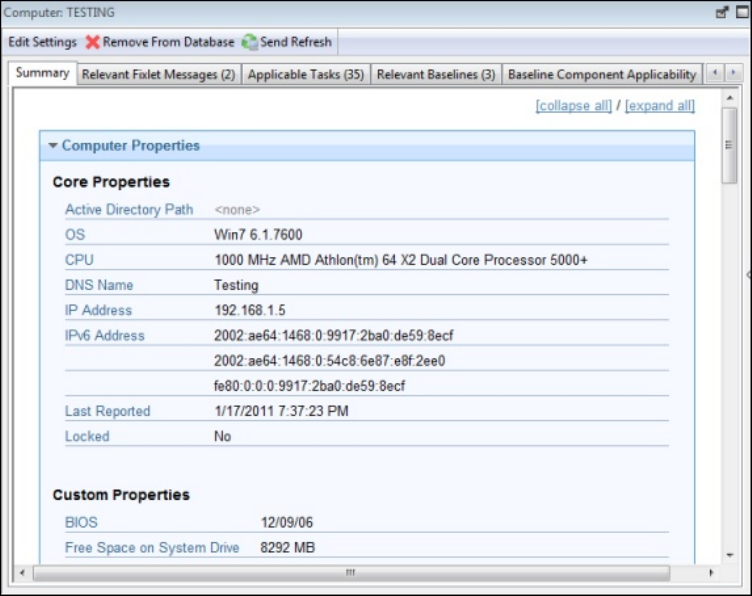Screen dimensions: 752x596
Task: Click the 1/17/2011 7:37:23 PM value
Action: pos(282,411)
